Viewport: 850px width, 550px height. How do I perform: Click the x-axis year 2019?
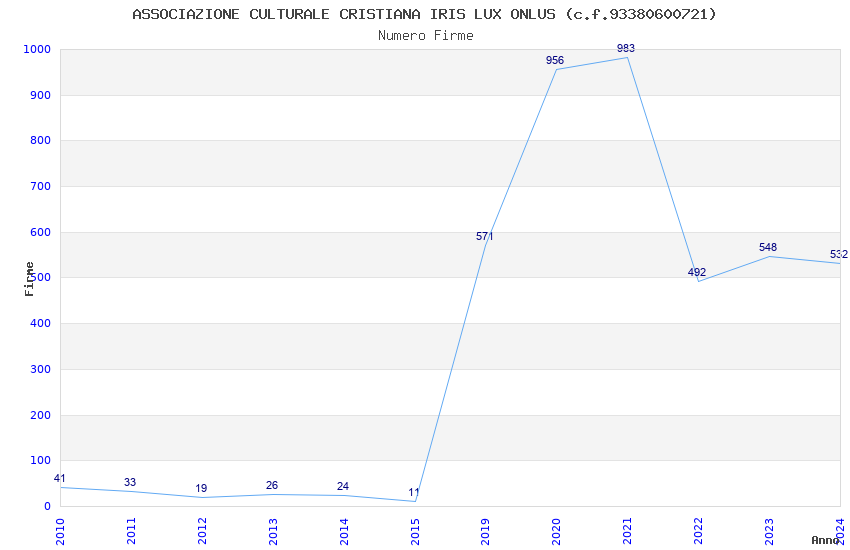(x=486, y=532)
